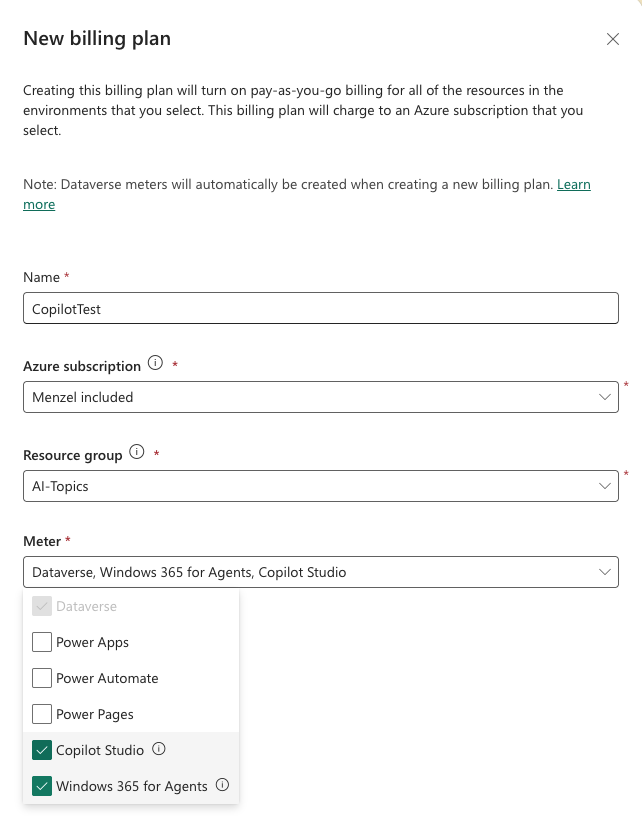Close the New billing plan panel
Screen dimensions: 642x816
click(x=613, y=39)
